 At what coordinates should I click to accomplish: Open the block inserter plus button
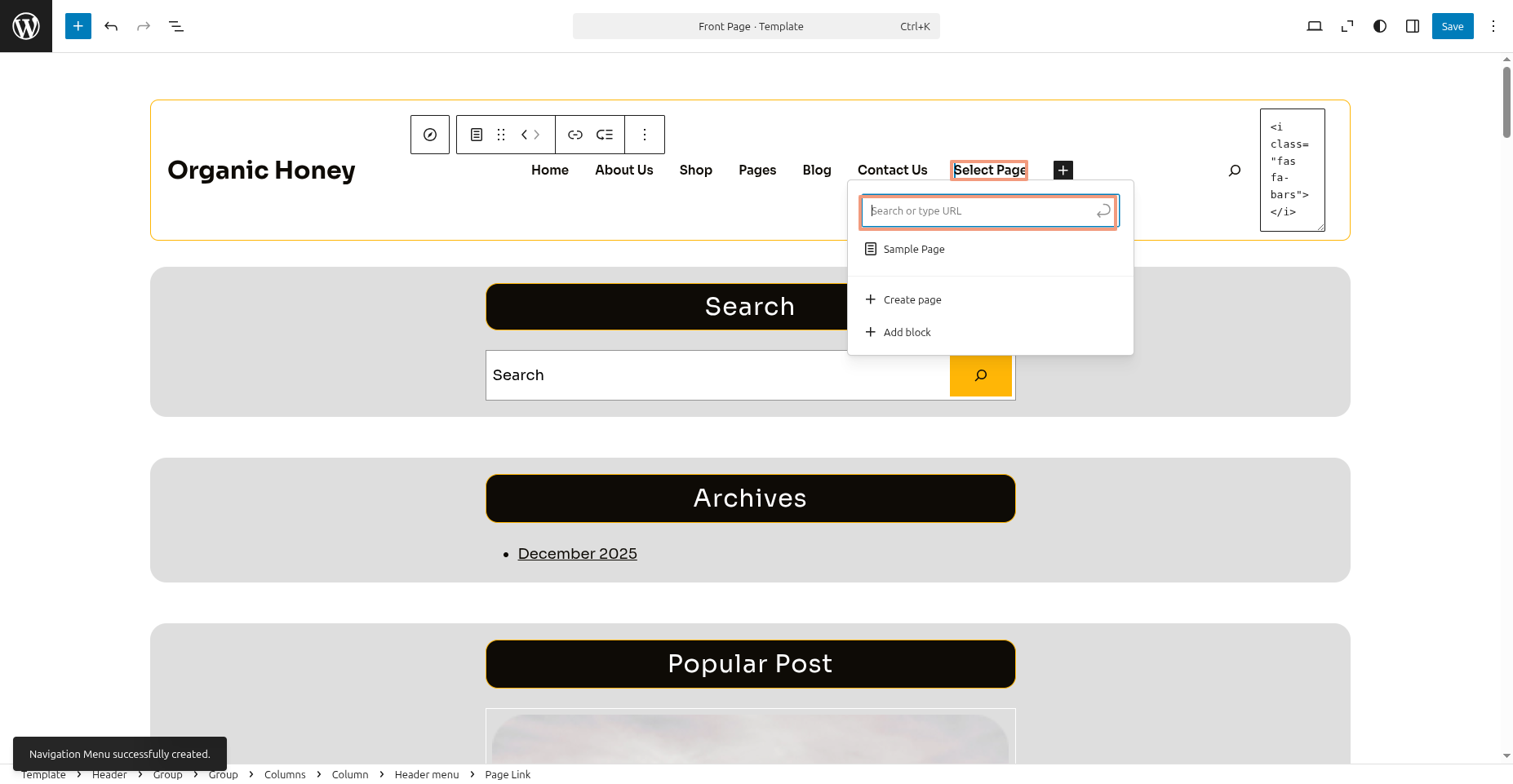78,26
